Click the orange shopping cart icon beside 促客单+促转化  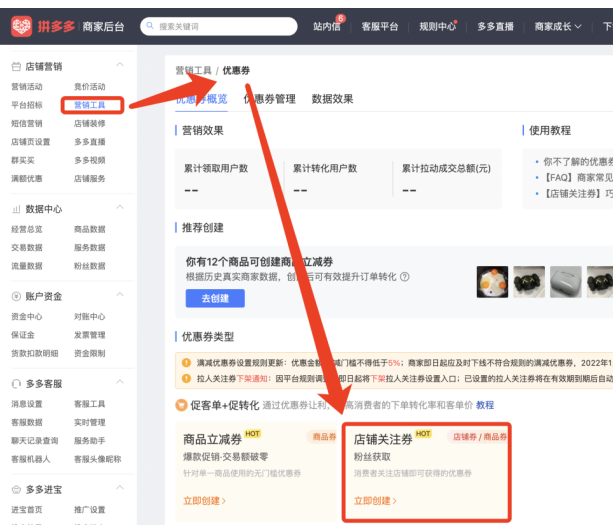coord(181,405)
